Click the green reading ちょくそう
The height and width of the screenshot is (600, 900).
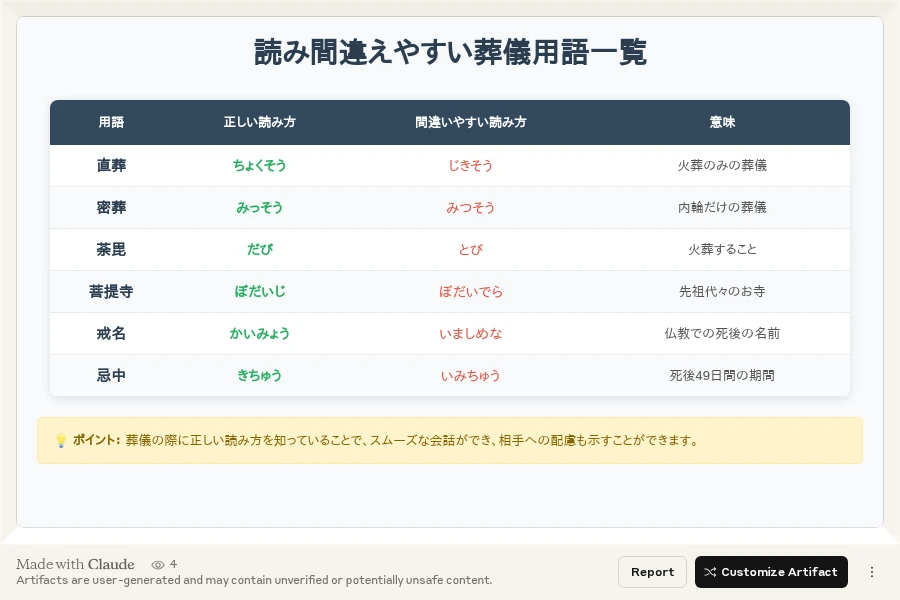coord(259,166)
